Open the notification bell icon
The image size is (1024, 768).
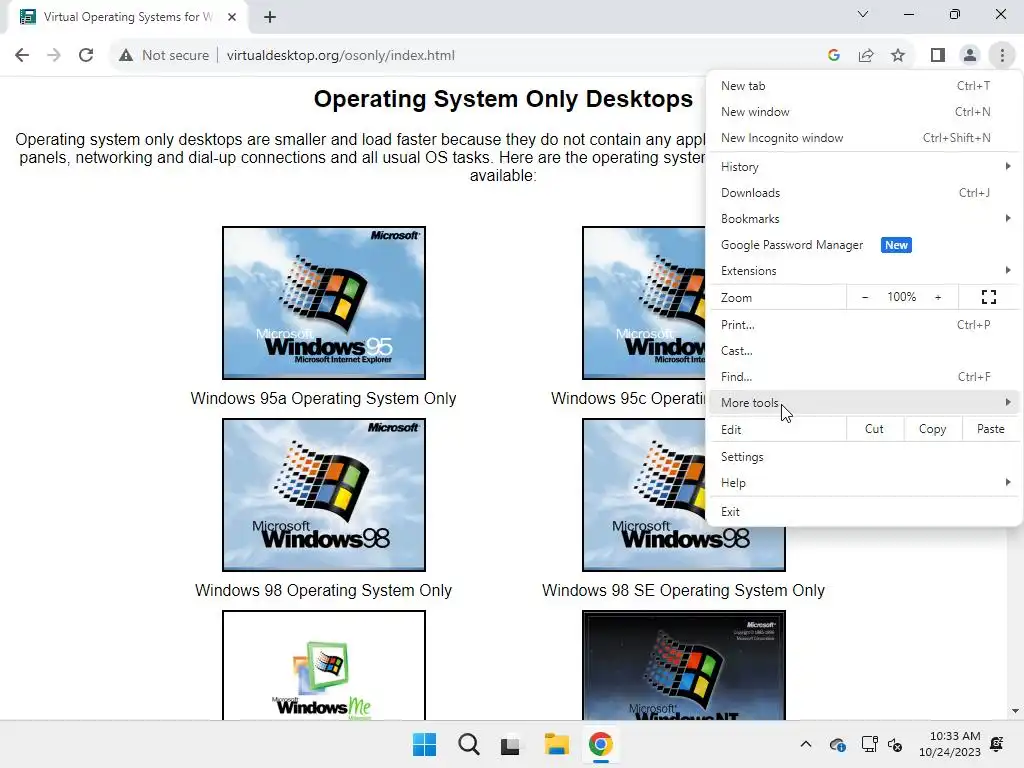[x=997, y=744]
